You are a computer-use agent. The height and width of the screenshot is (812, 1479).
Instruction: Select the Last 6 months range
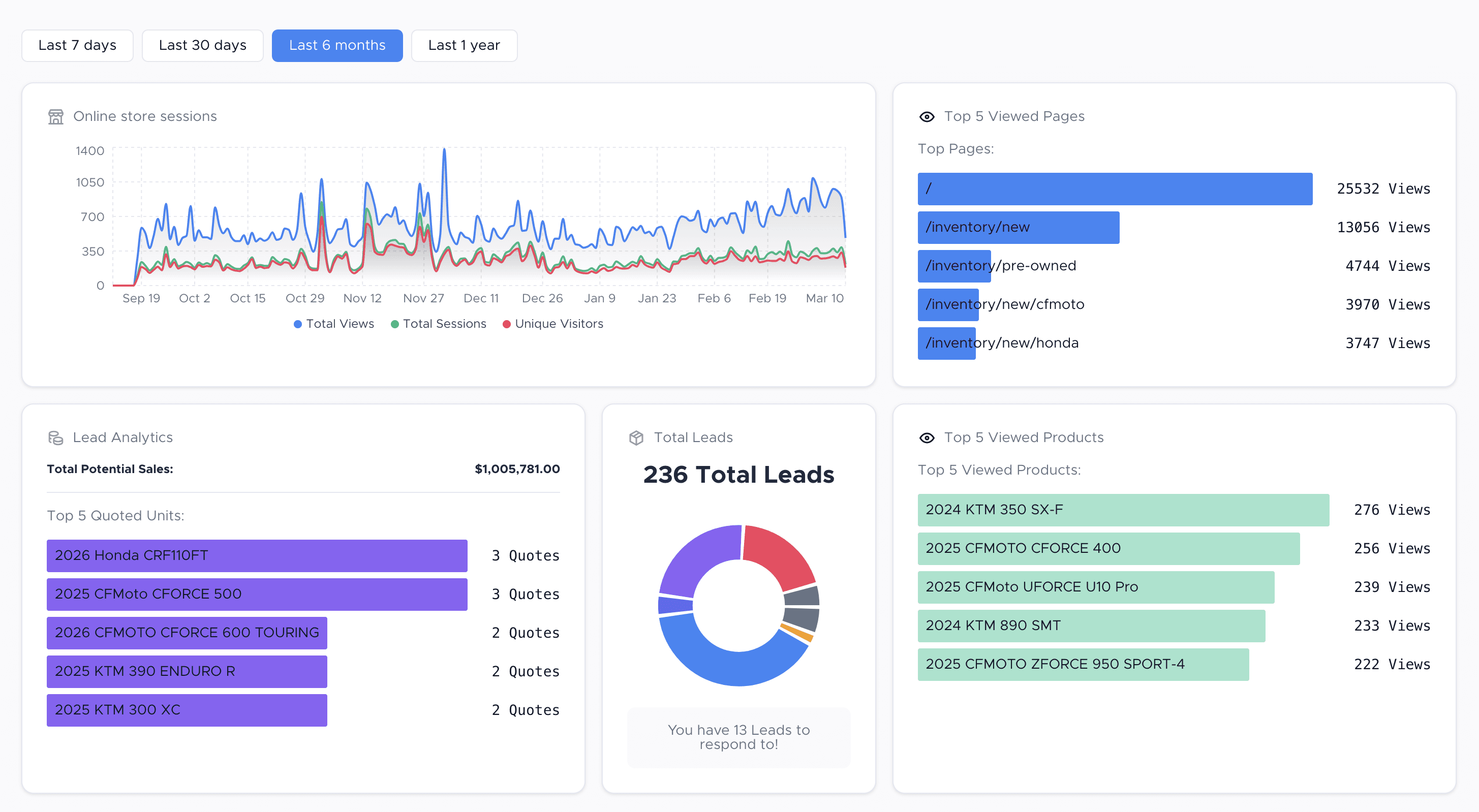click(x=337, y=45)
